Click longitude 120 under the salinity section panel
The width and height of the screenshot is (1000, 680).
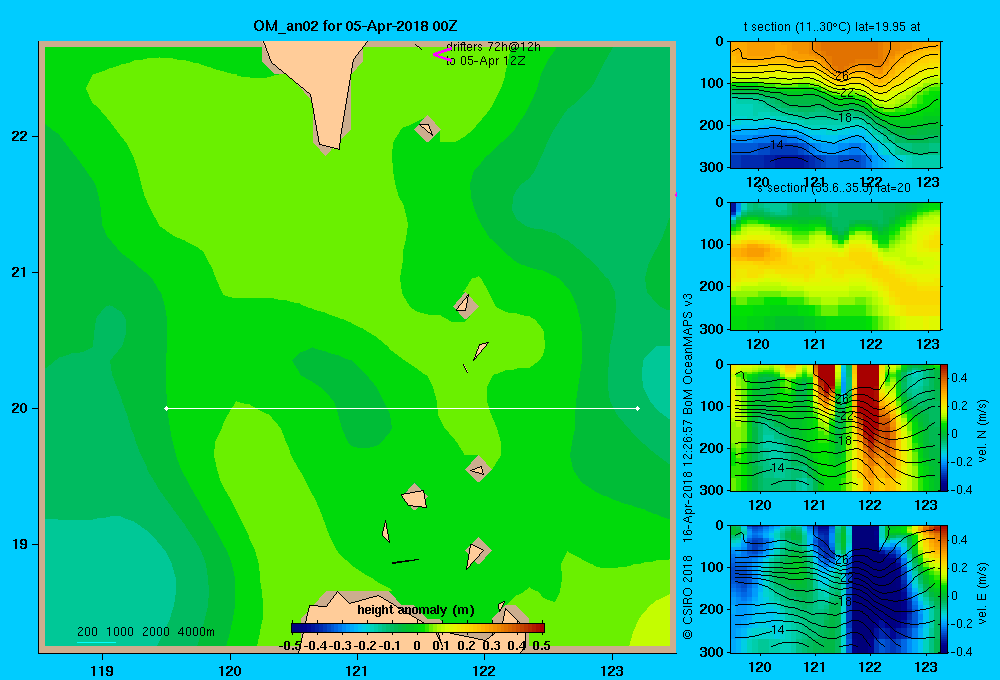point(758,344)
